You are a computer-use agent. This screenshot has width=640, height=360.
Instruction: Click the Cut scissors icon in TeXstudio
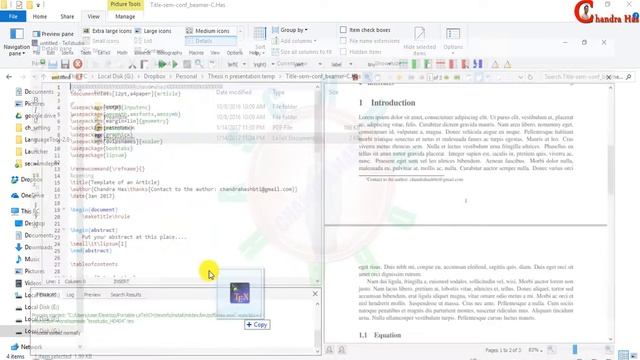click(x=132, y=64)
